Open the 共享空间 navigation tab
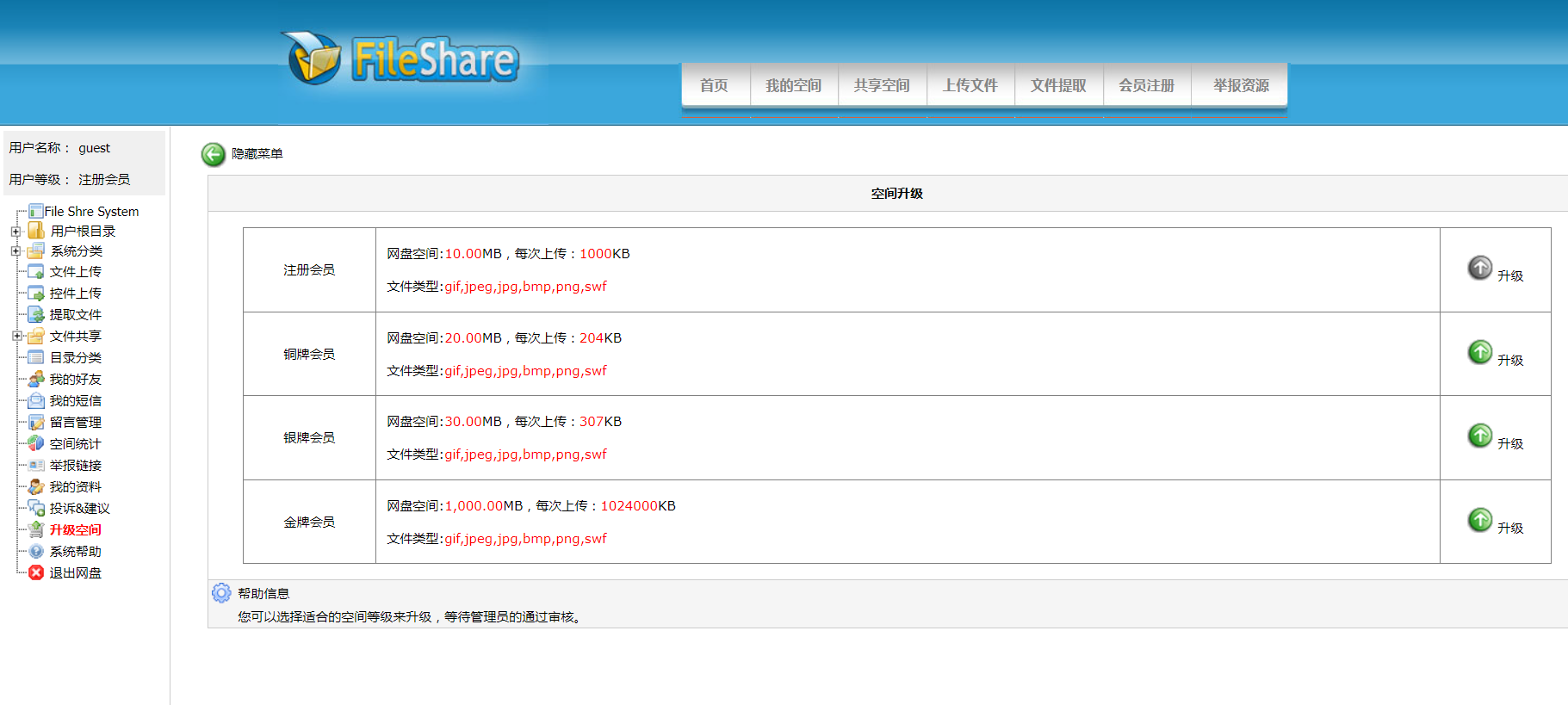This screenshot has height=705, width=1568. [x=882, y=85]
